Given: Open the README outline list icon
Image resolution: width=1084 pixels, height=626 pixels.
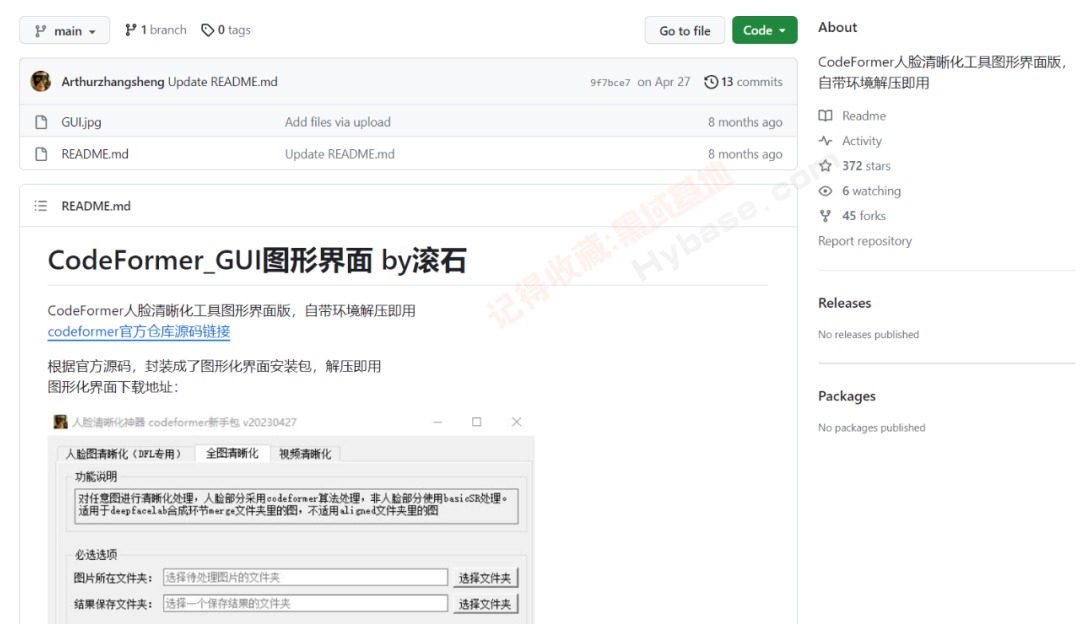Looking at the screenshot, I should click(41, 206).
